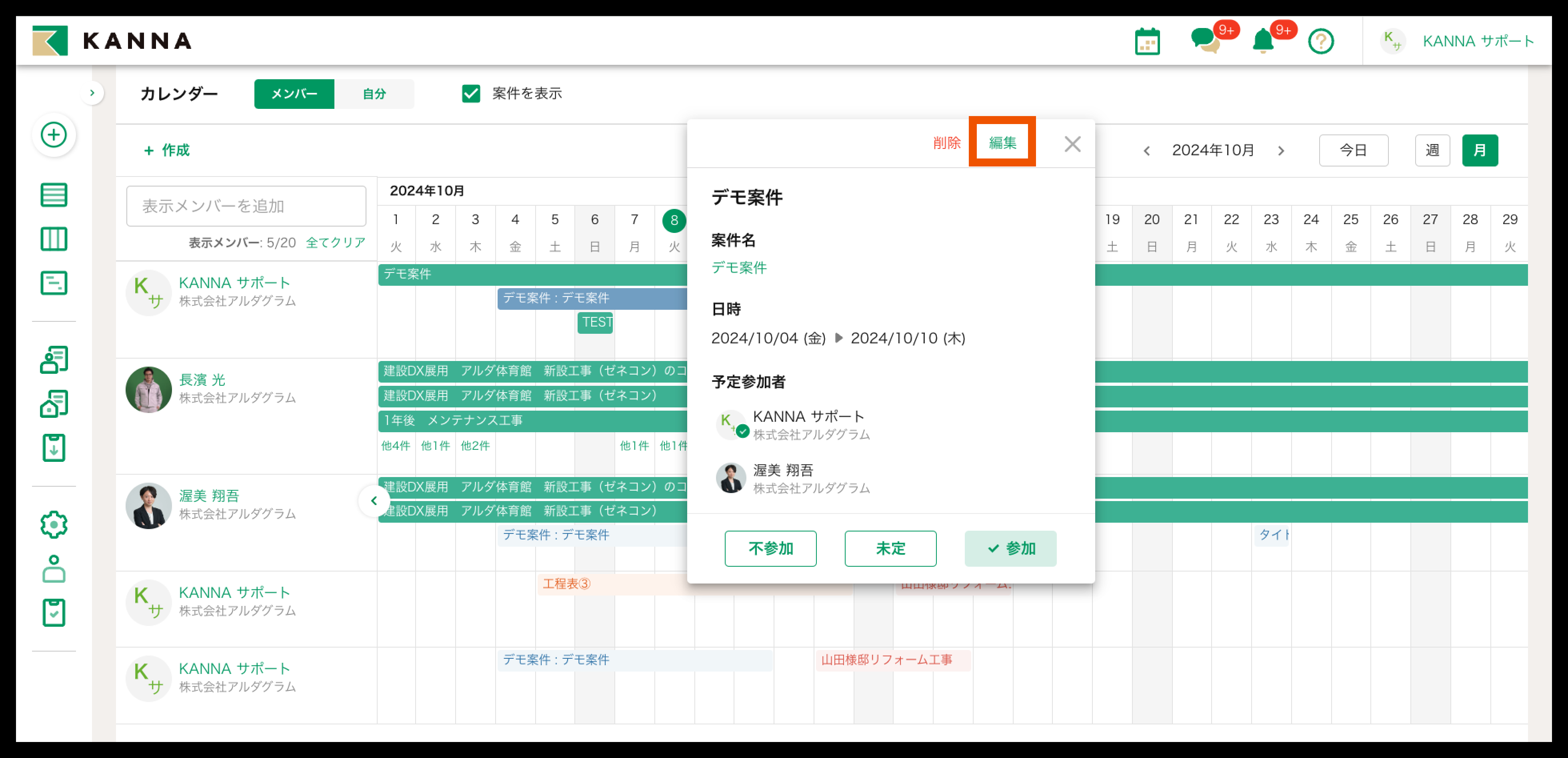This screenshot has height=758, width=1568.
Task: Select the list view icon in sidebar
Action: pyautogui.click(x=54, y=195)
